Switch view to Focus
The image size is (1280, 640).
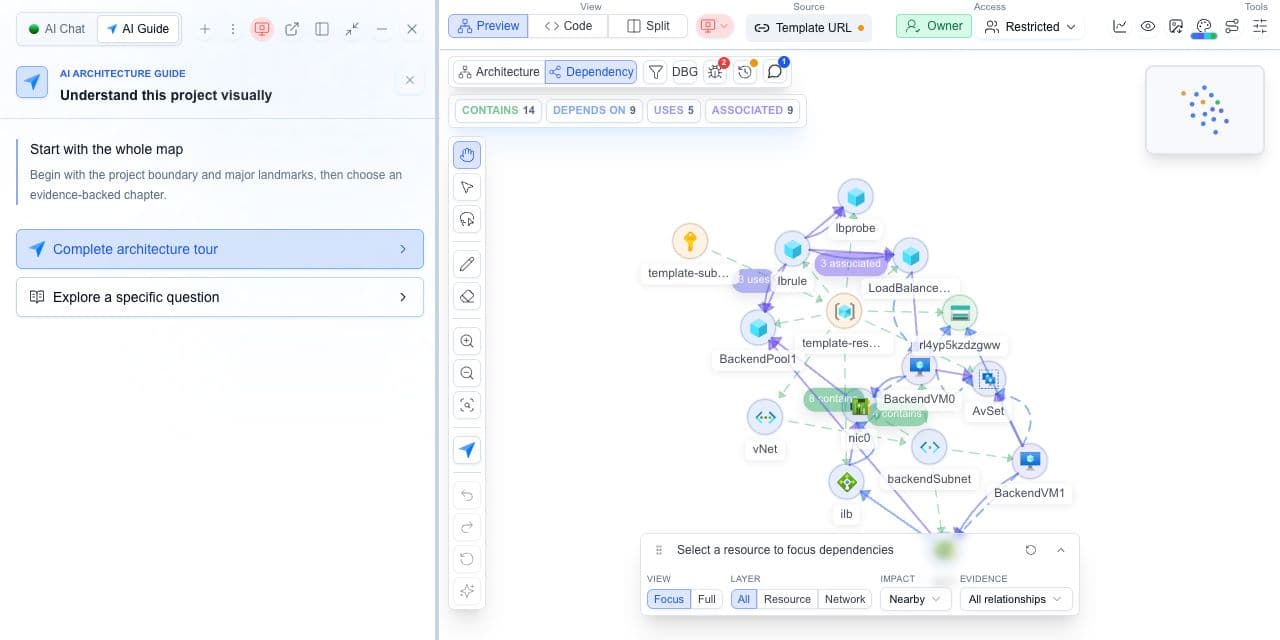[x=669, y=599]
